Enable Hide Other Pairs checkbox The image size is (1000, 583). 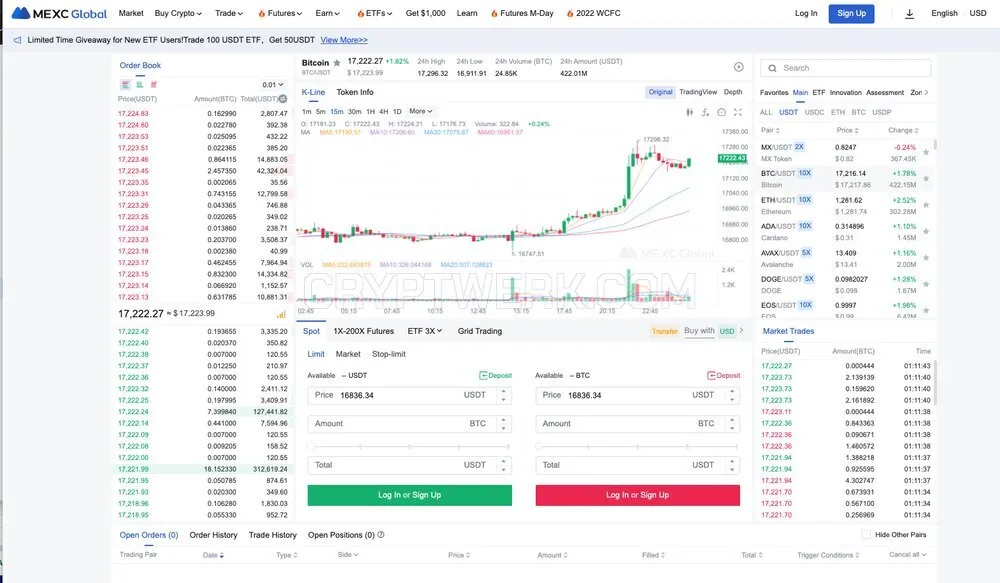tap(866, 535)
